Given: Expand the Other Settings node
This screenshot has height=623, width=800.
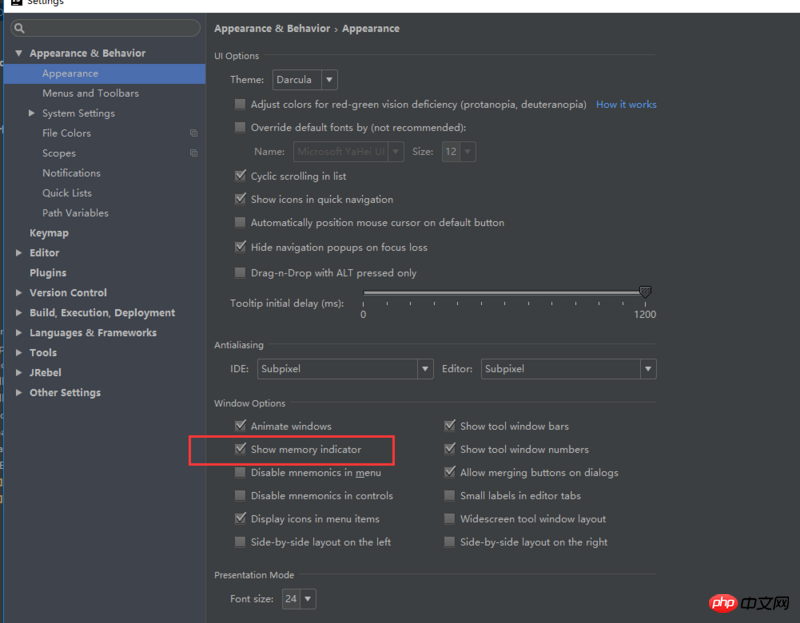Looking at the screenshot, I should click(19, 392).
